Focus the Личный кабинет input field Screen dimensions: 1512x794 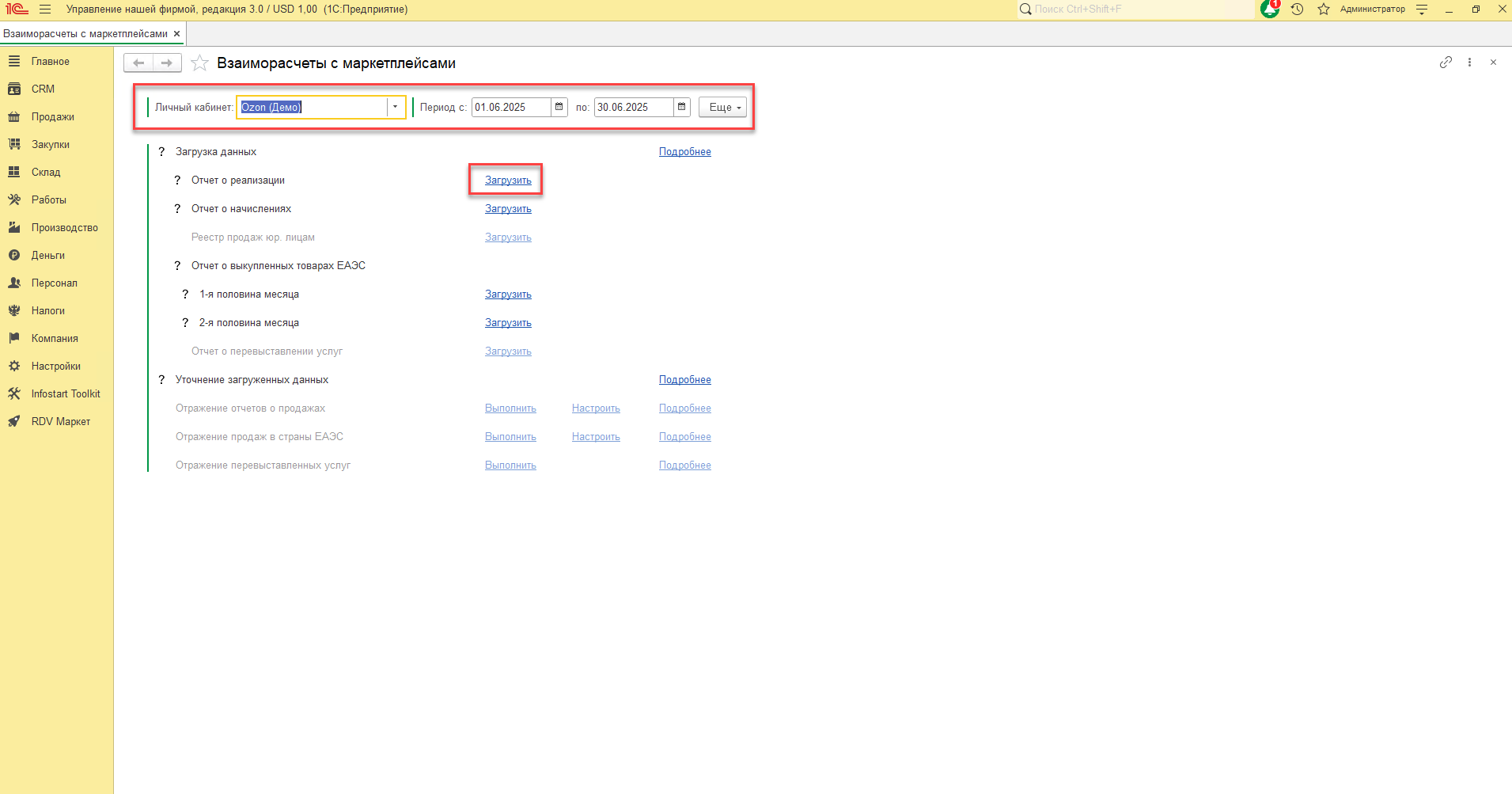tap(313, 107)
